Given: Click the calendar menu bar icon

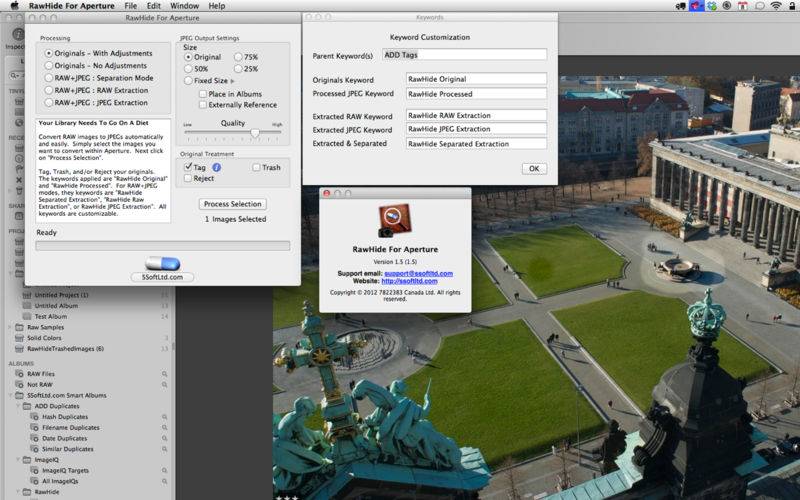Looking at the screenshot, I should coord(743,6).
